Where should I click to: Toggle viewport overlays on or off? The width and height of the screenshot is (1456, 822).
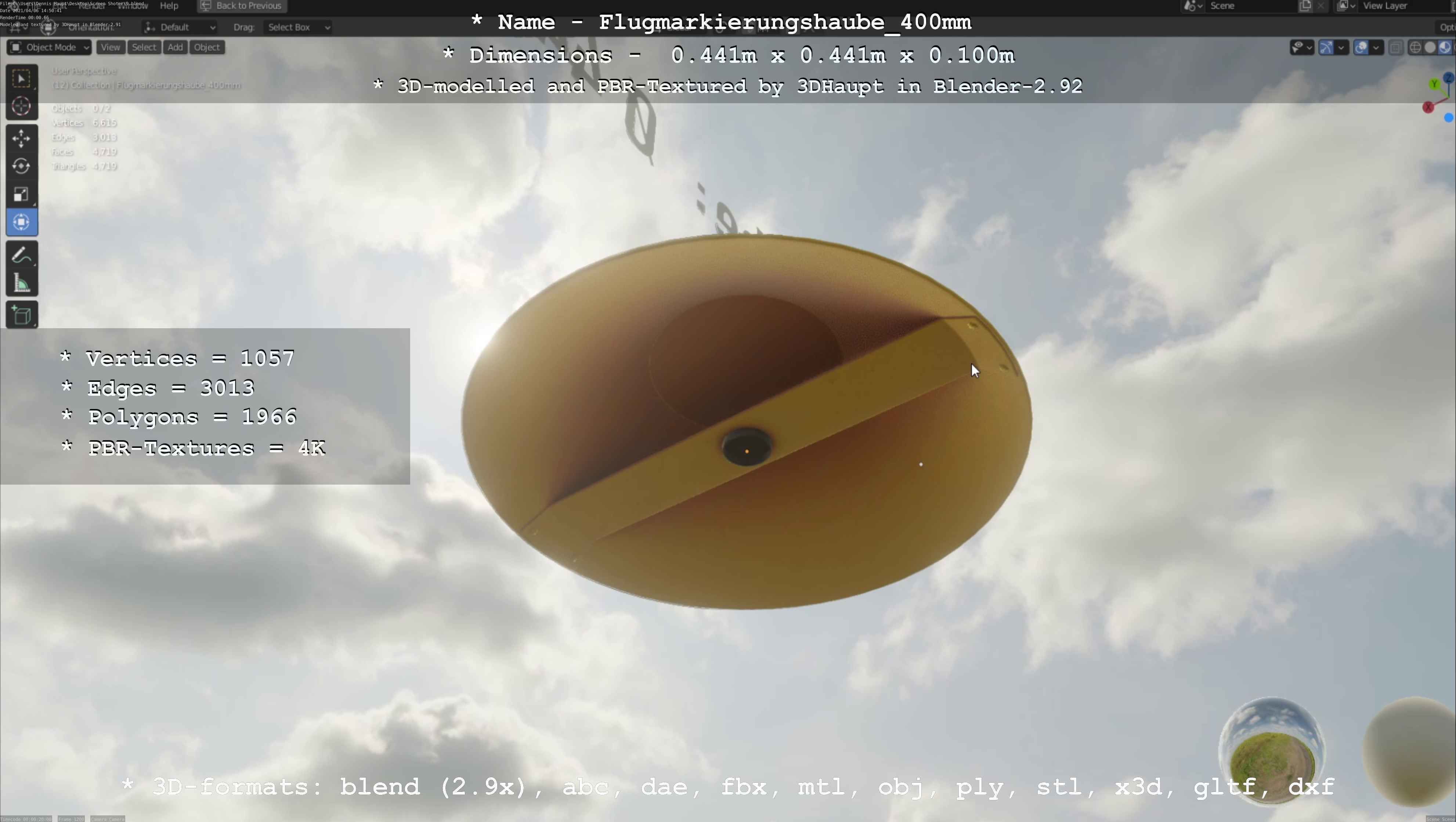tap(1361, 47)
